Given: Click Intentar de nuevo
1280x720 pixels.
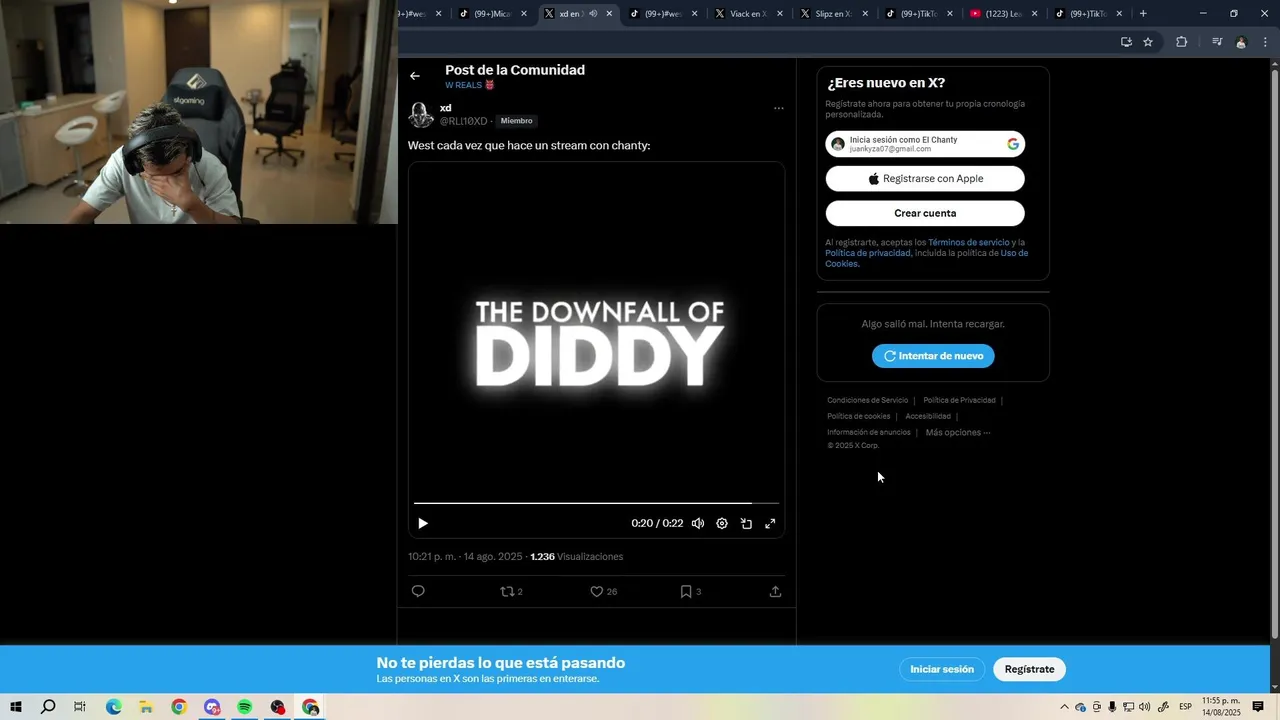Looking at the screenshot, I should coord(933,356).
